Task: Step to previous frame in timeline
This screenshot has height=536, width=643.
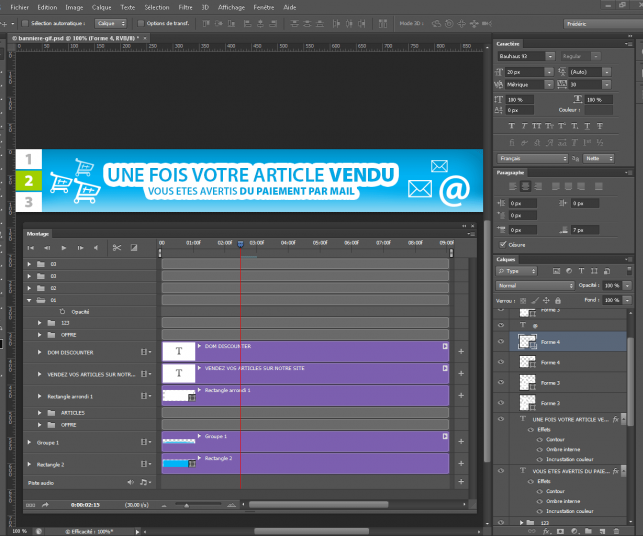Action: coord(47,248)
